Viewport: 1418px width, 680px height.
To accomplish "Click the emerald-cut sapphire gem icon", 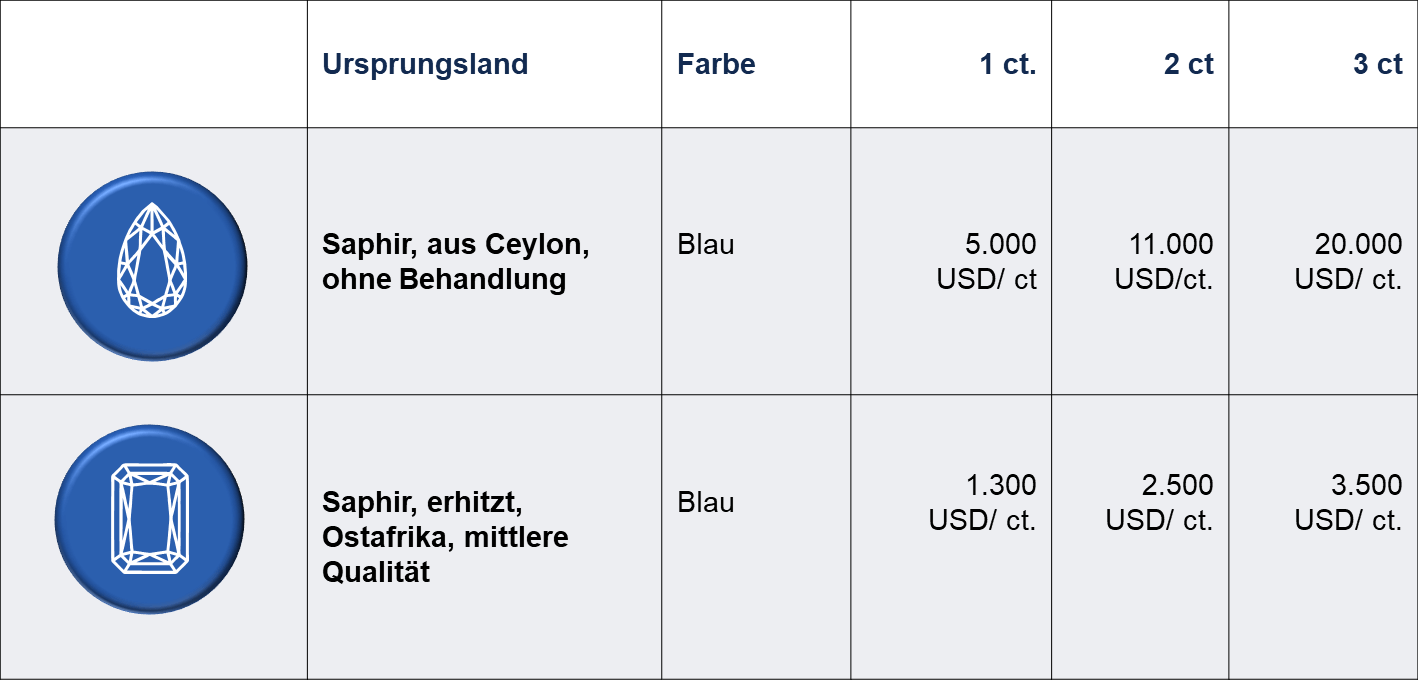I will pos(150,519).
